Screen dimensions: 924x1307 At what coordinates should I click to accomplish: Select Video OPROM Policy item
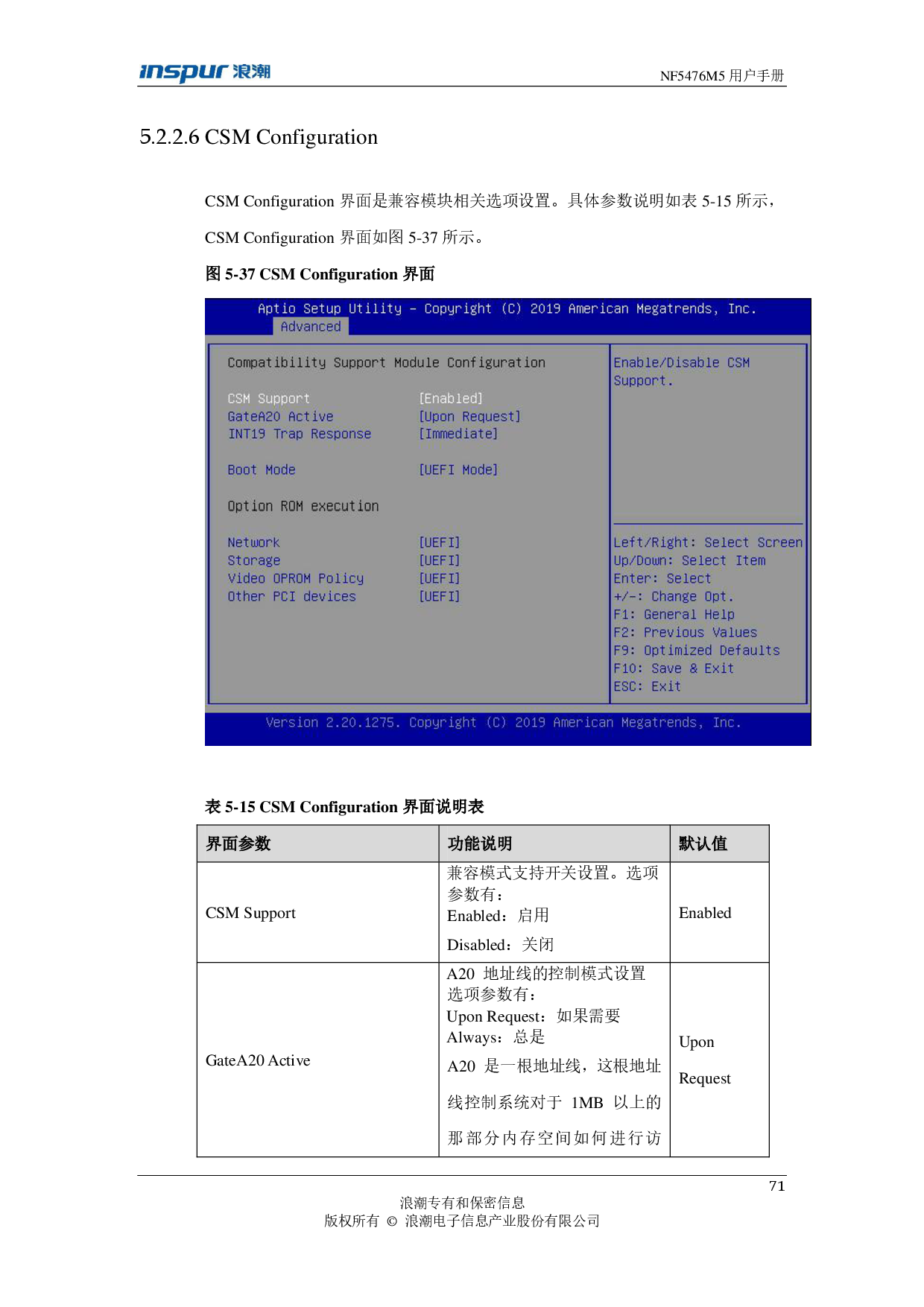coord(295,578)
